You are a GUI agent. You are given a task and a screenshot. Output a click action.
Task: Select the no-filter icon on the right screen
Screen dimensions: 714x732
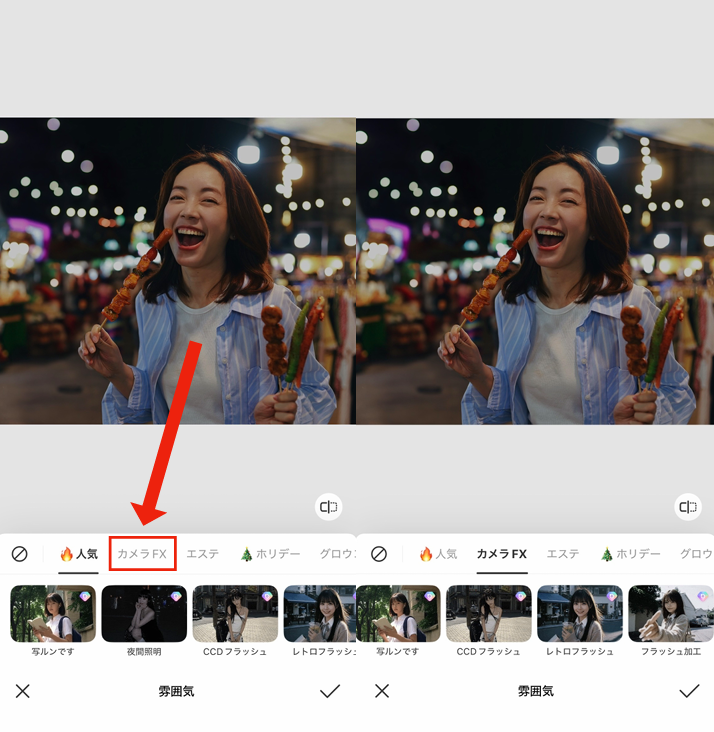379,554
